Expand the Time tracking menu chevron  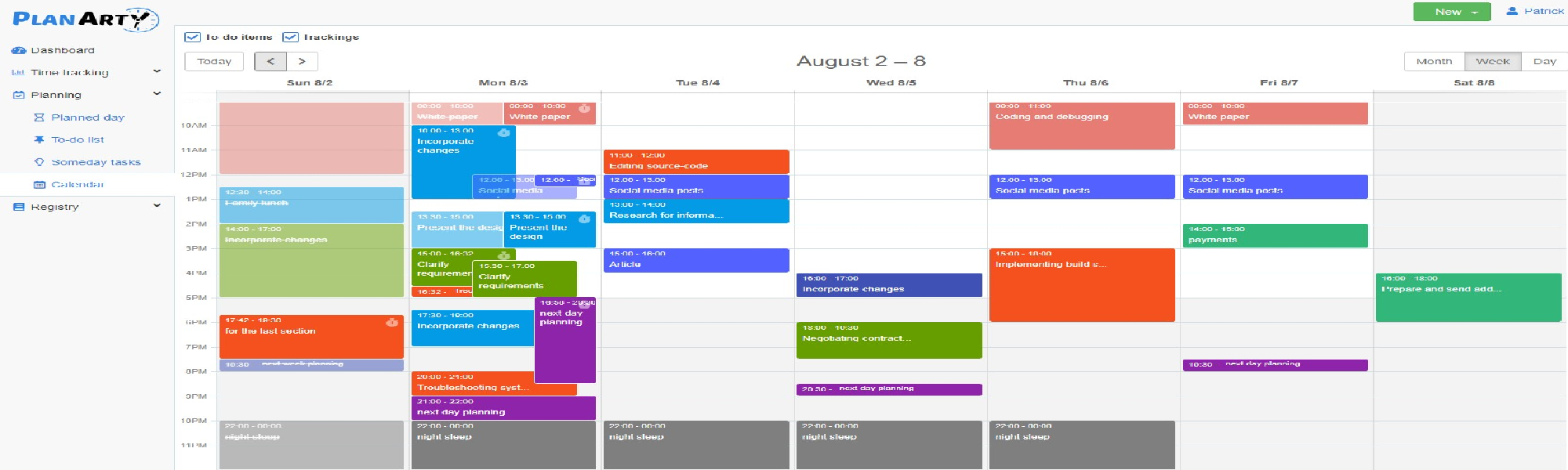point(157,72)
